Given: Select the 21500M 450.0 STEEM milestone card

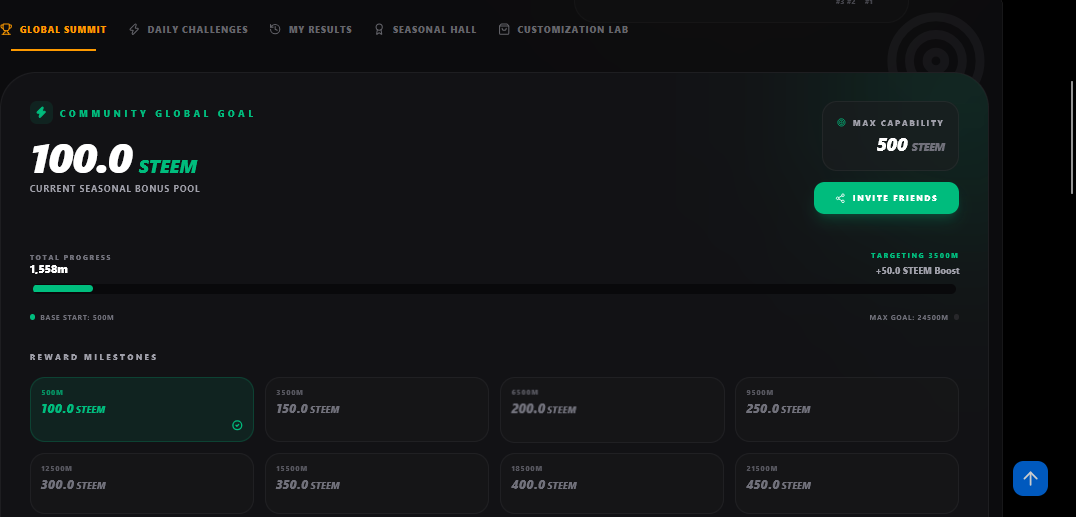Looking at the screenshot, I should pos(847,483).
